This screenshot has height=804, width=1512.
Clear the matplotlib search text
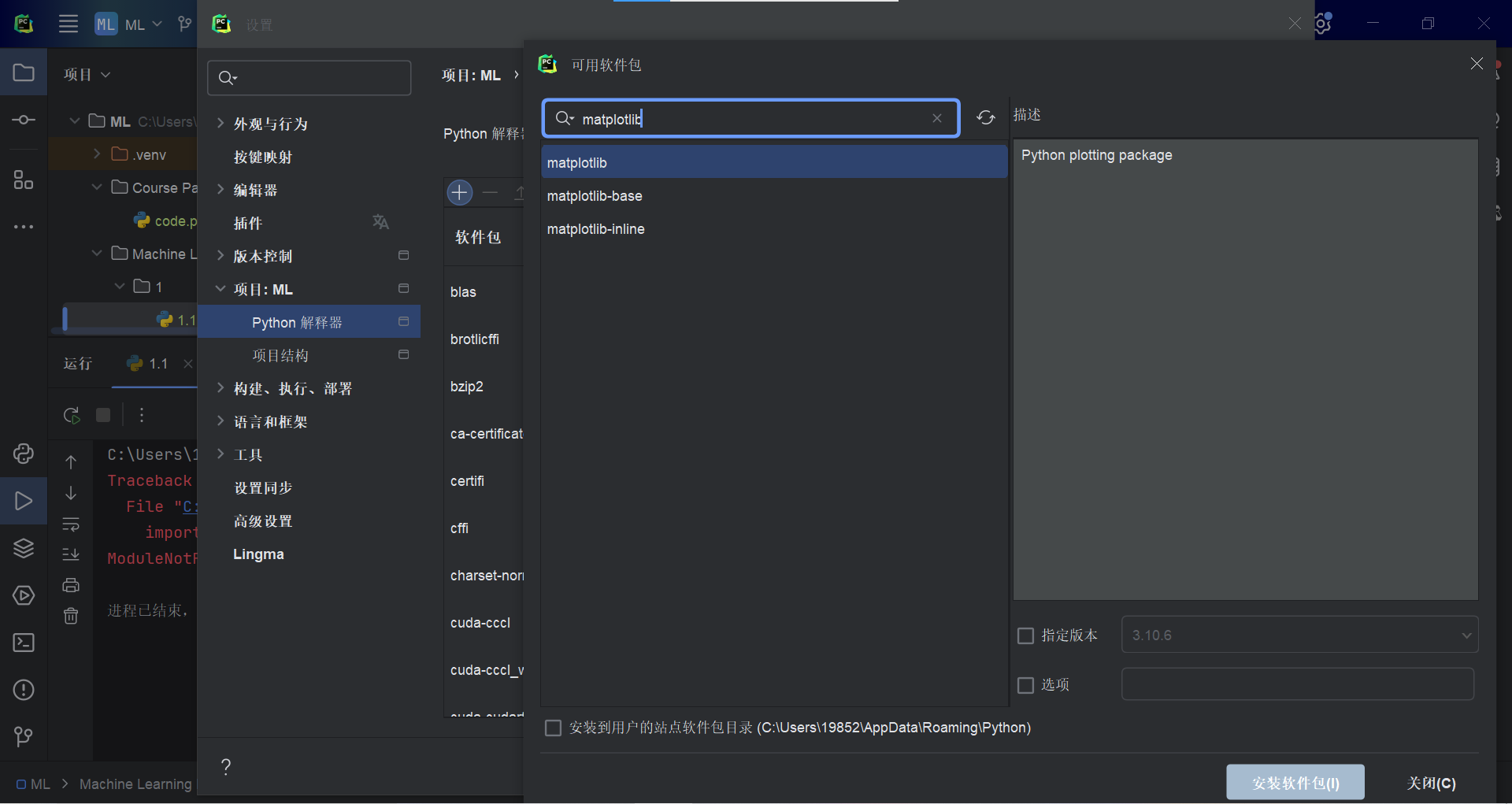tap(936, 118)
